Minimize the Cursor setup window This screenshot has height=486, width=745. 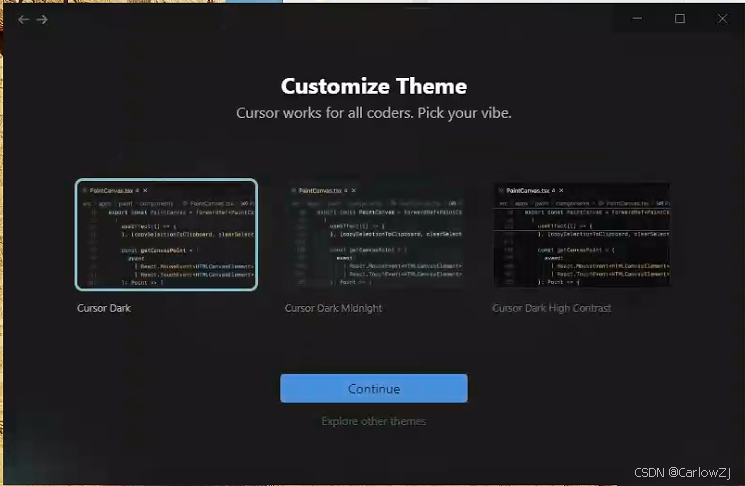tap(638, 19)
